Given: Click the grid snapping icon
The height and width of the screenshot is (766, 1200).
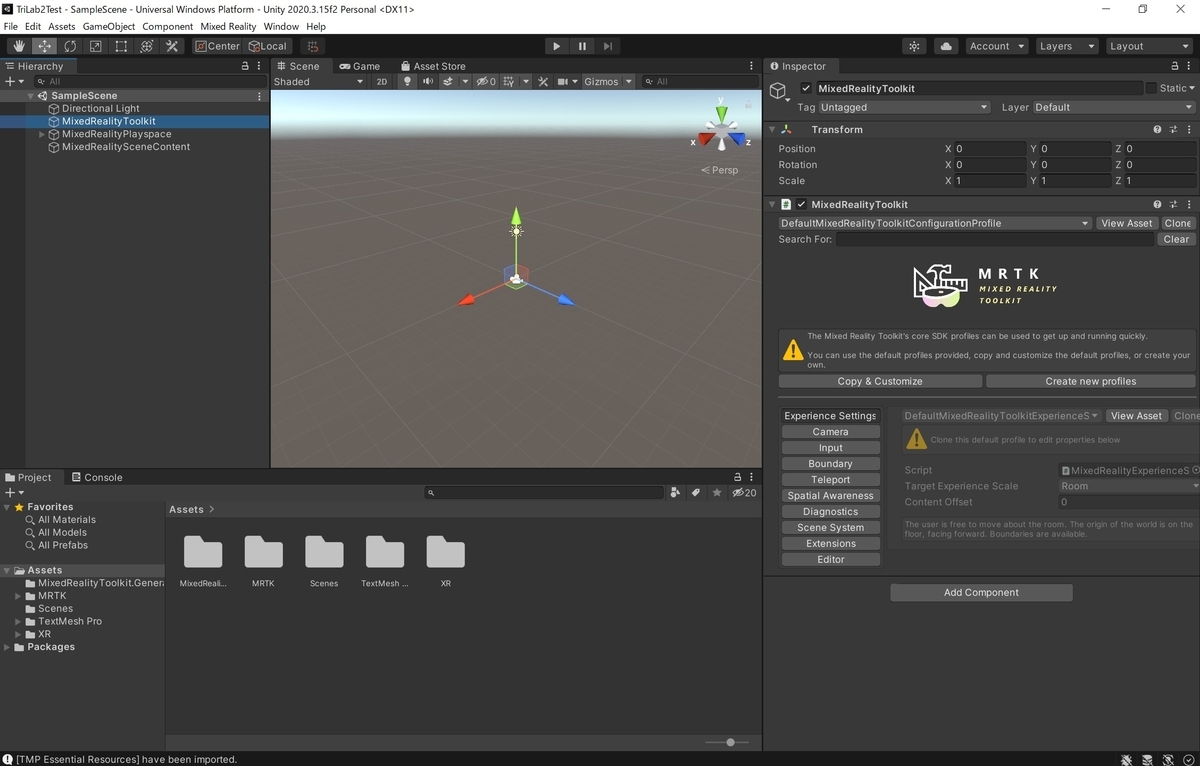Looking at the screenshot, I should coord(313,46).
